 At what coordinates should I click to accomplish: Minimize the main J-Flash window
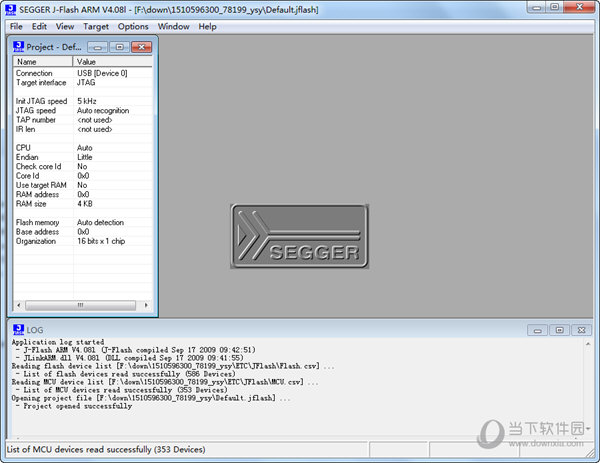click(537, 7)
